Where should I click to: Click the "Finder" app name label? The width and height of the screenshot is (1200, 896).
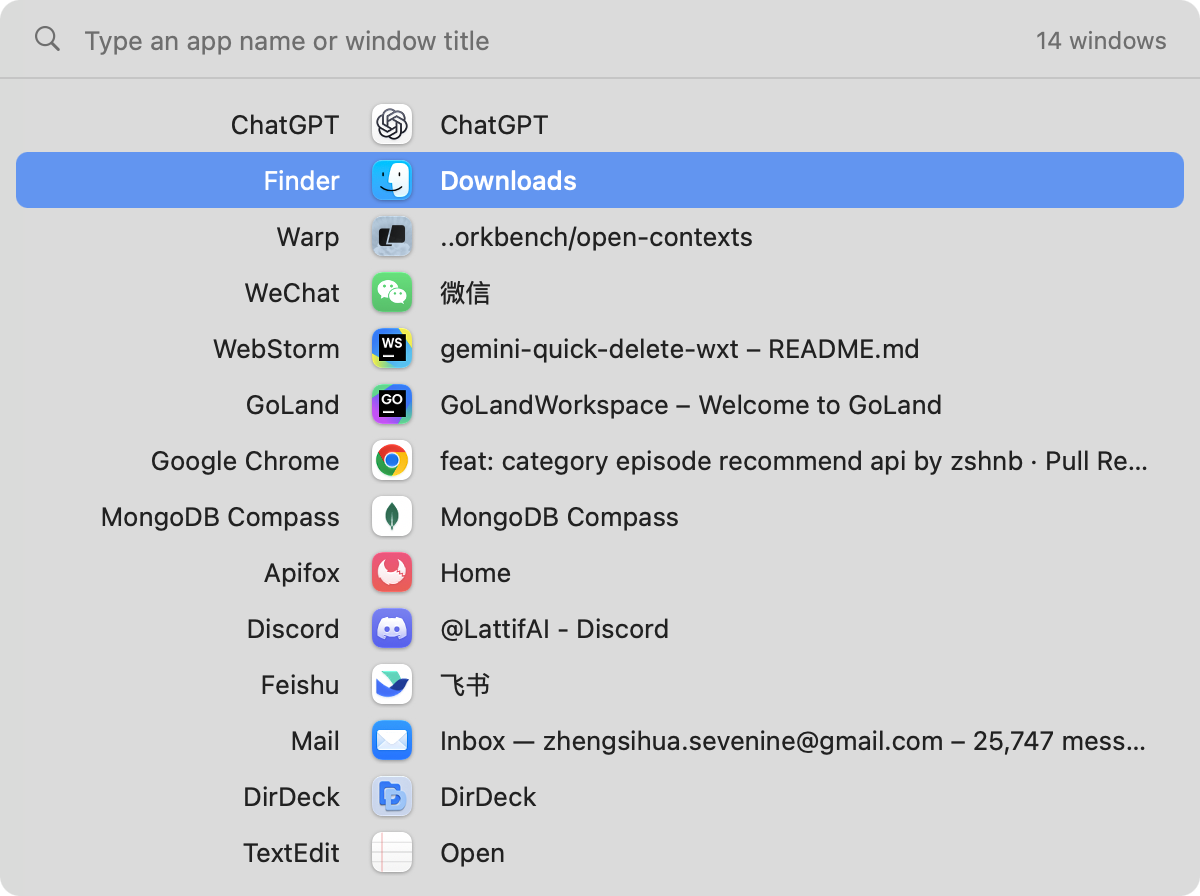tap(302, 181)
